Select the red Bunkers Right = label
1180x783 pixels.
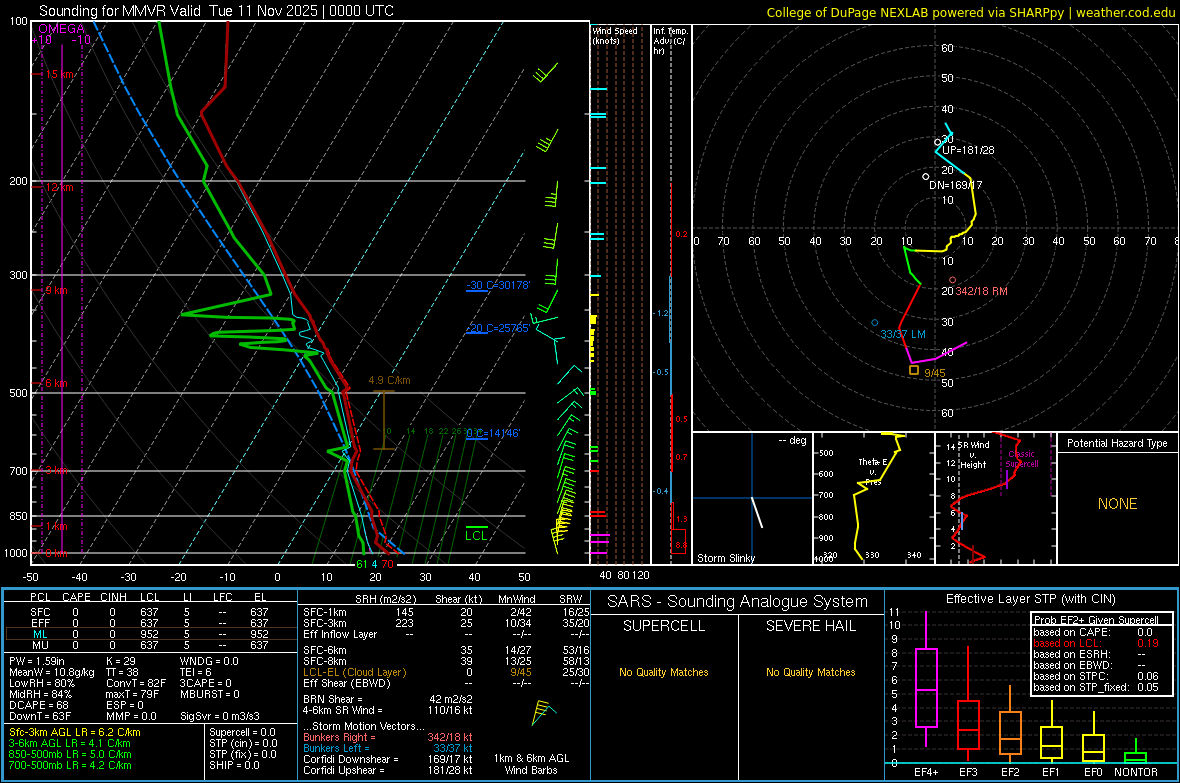click(x=339, y=737)
